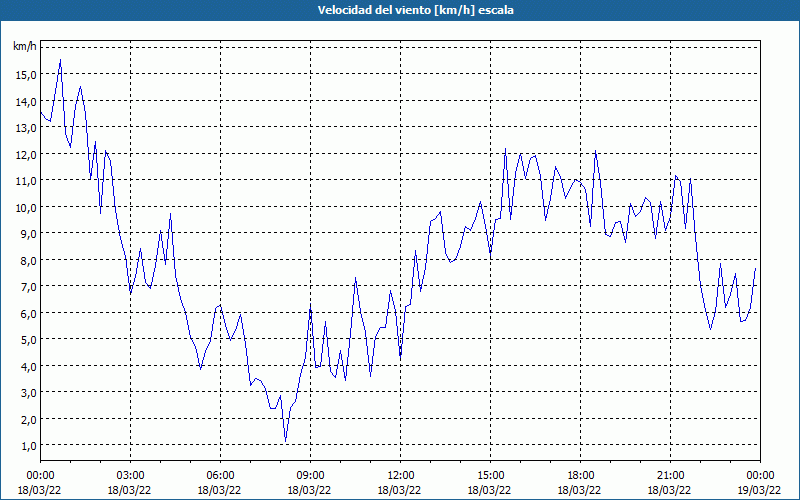Select the '18/03/22' date under 03:00

point(129,490)
